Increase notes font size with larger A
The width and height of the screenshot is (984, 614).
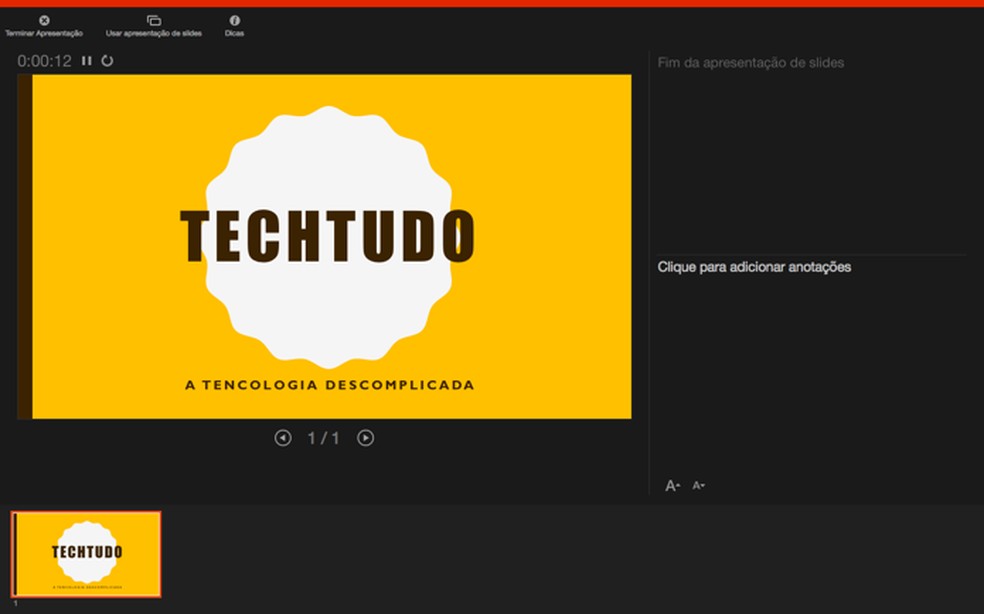[x=672, y=485]
